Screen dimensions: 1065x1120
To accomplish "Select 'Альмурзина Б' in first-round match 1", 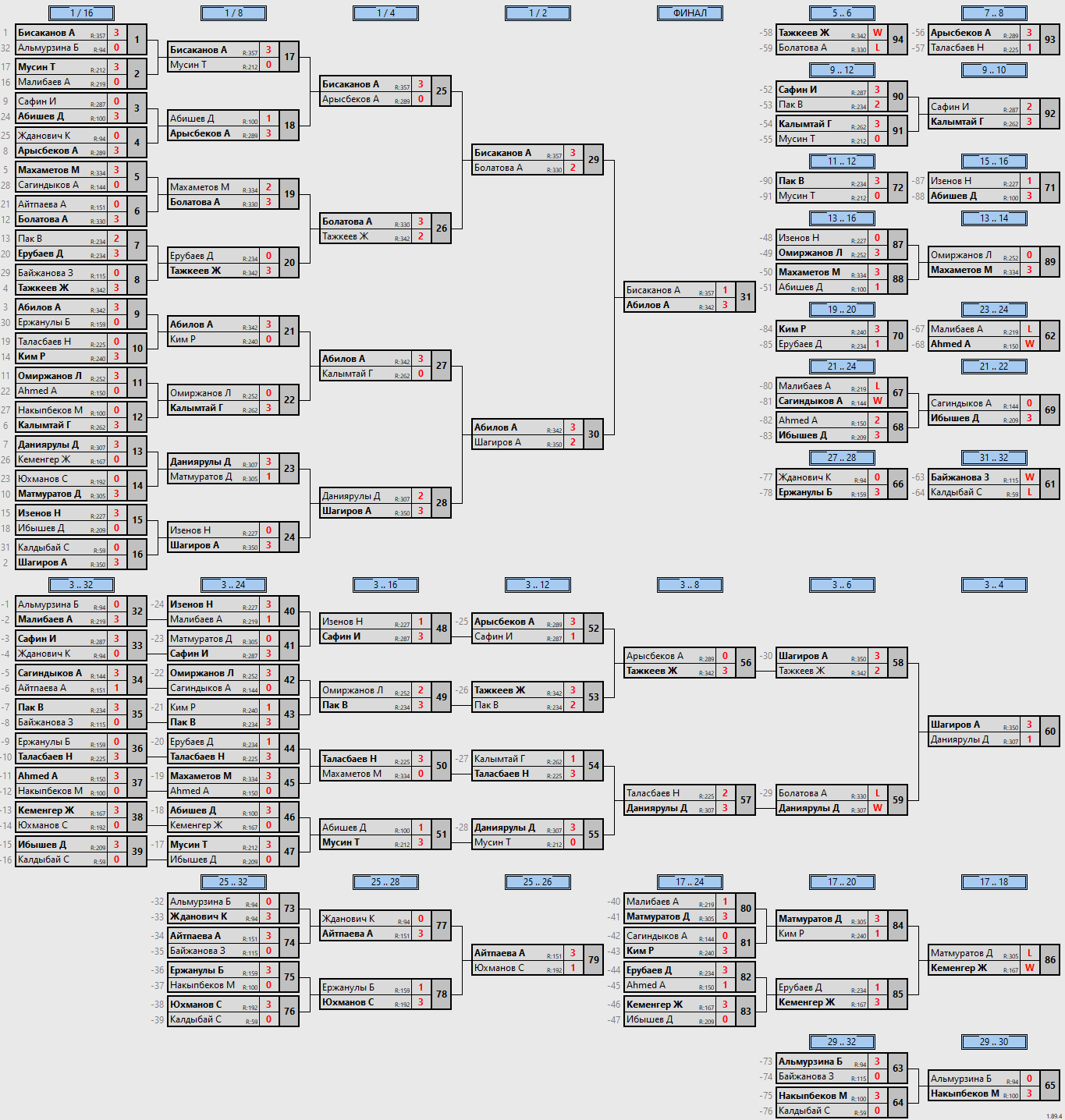I will [x=48, y=48].
